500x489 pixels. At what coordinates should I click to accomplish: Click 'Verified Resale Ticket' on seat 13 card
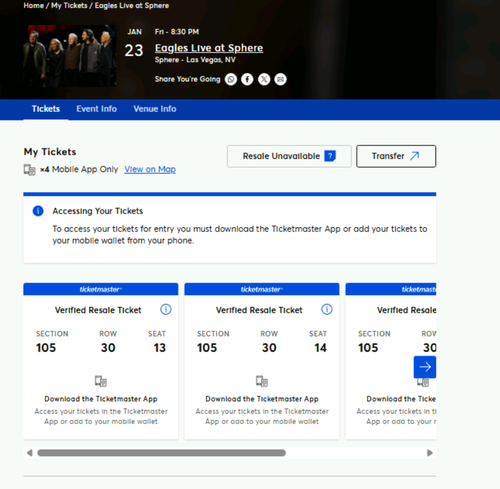pyautogui.click(x=98, y=310)
